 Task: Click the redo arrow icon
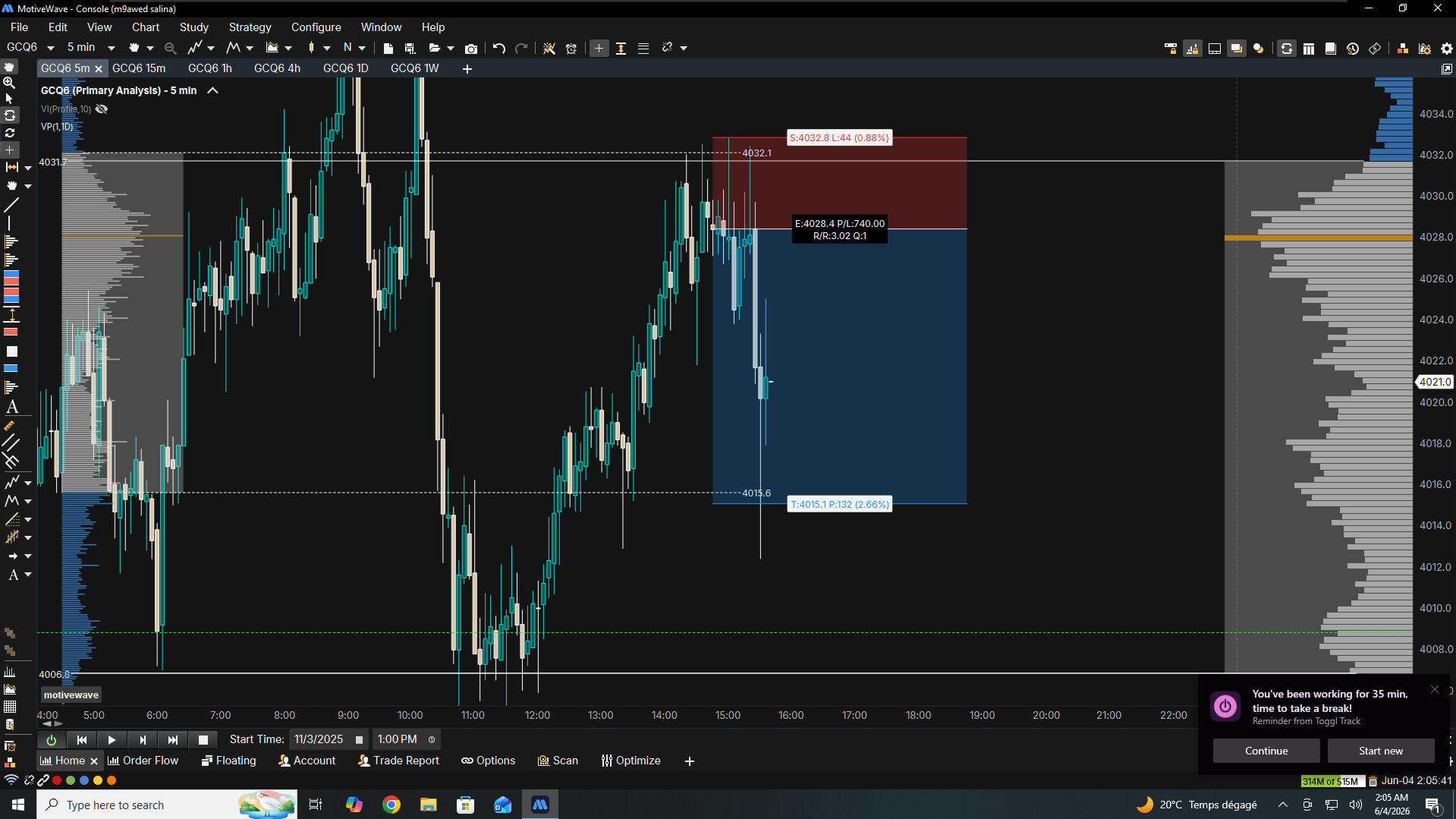tap(521, 48)
